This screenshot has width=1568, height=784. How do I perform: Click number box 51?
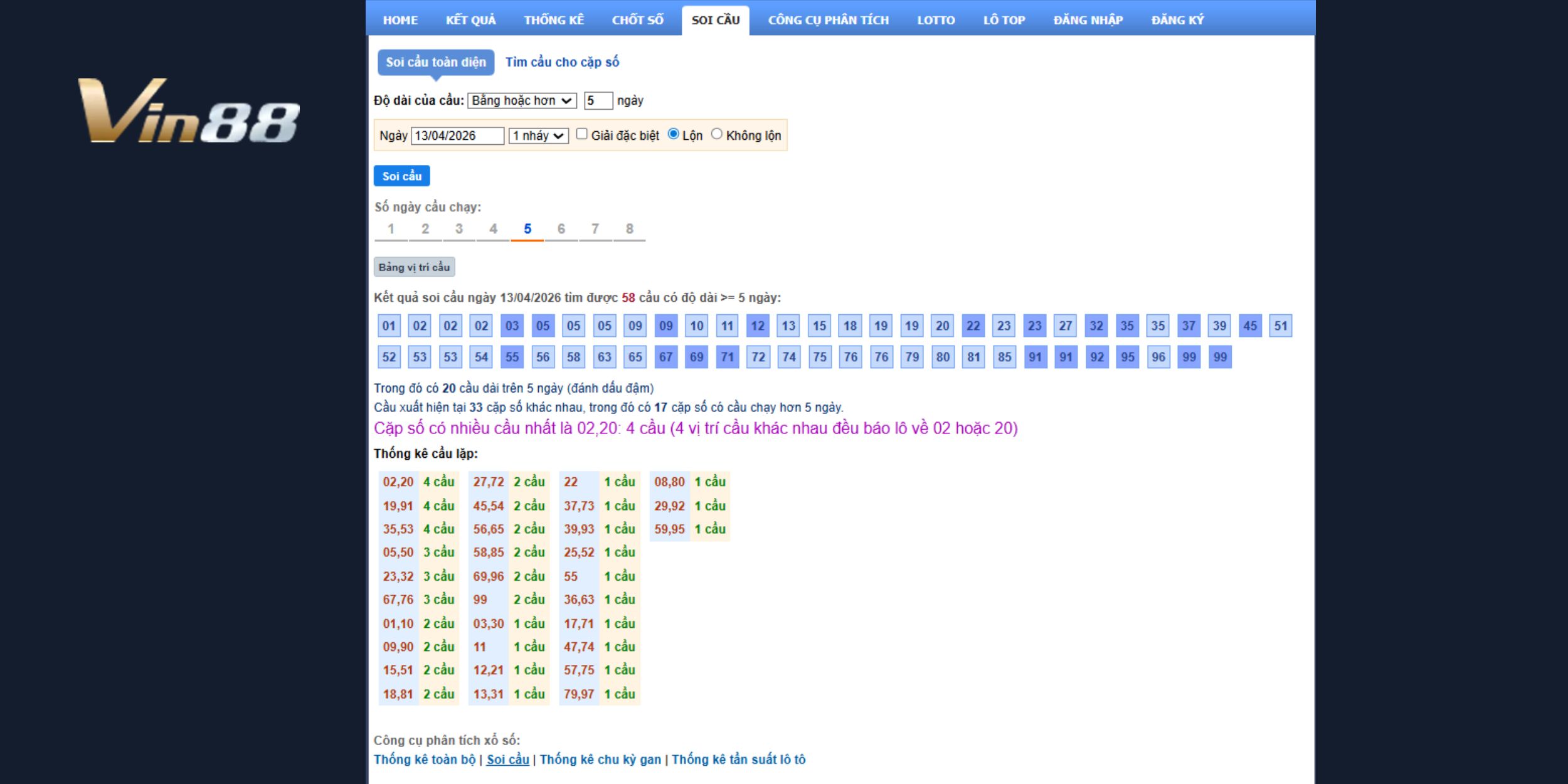point(1281,326)
